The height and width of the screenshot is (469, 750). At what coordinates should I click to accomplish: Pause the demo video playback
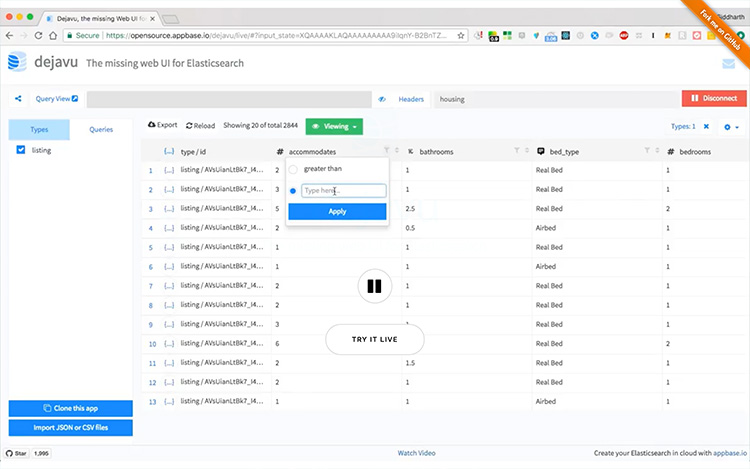pyautogui.click(x=375, y=286)
